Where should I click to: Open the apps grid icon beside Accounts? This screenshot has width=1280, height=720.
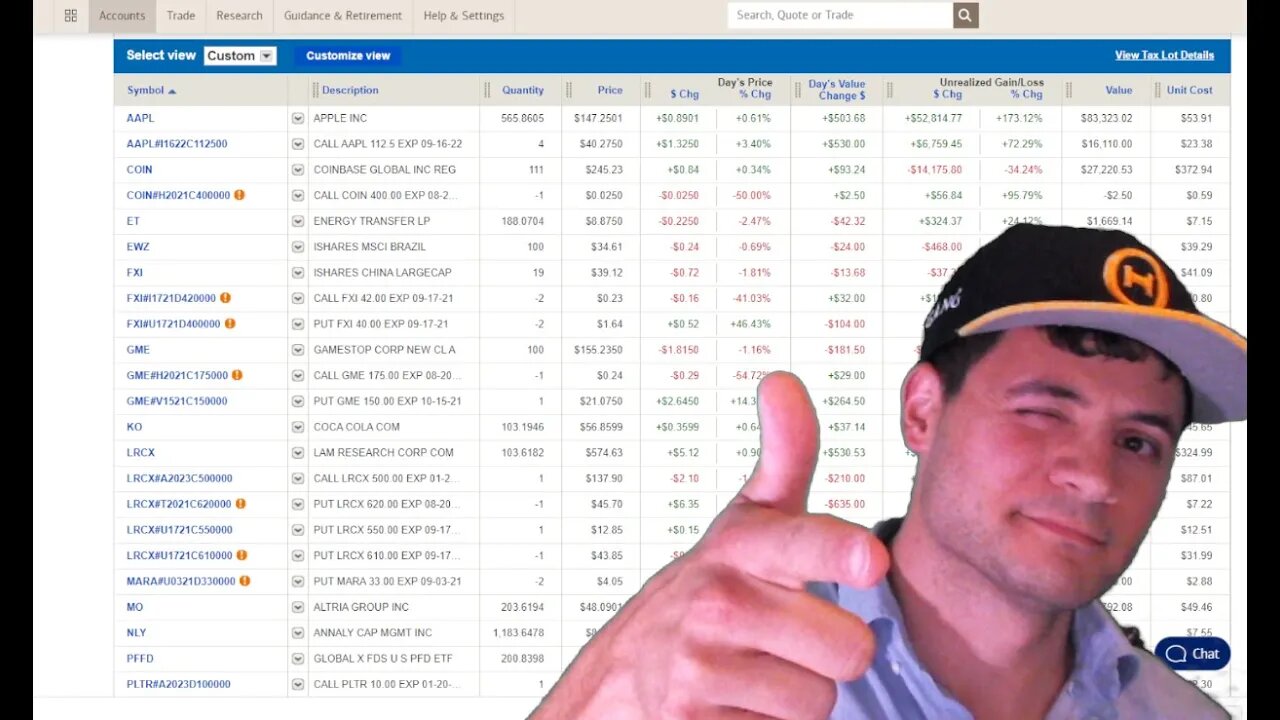pyautogui.click(x=70, y=15)
